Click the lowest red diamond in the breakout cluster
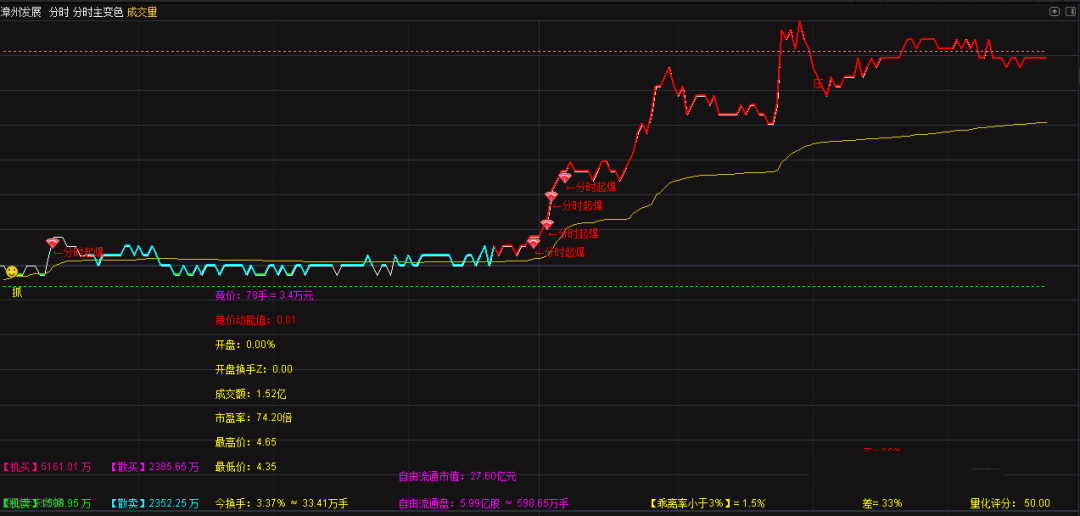 (534, 242)
